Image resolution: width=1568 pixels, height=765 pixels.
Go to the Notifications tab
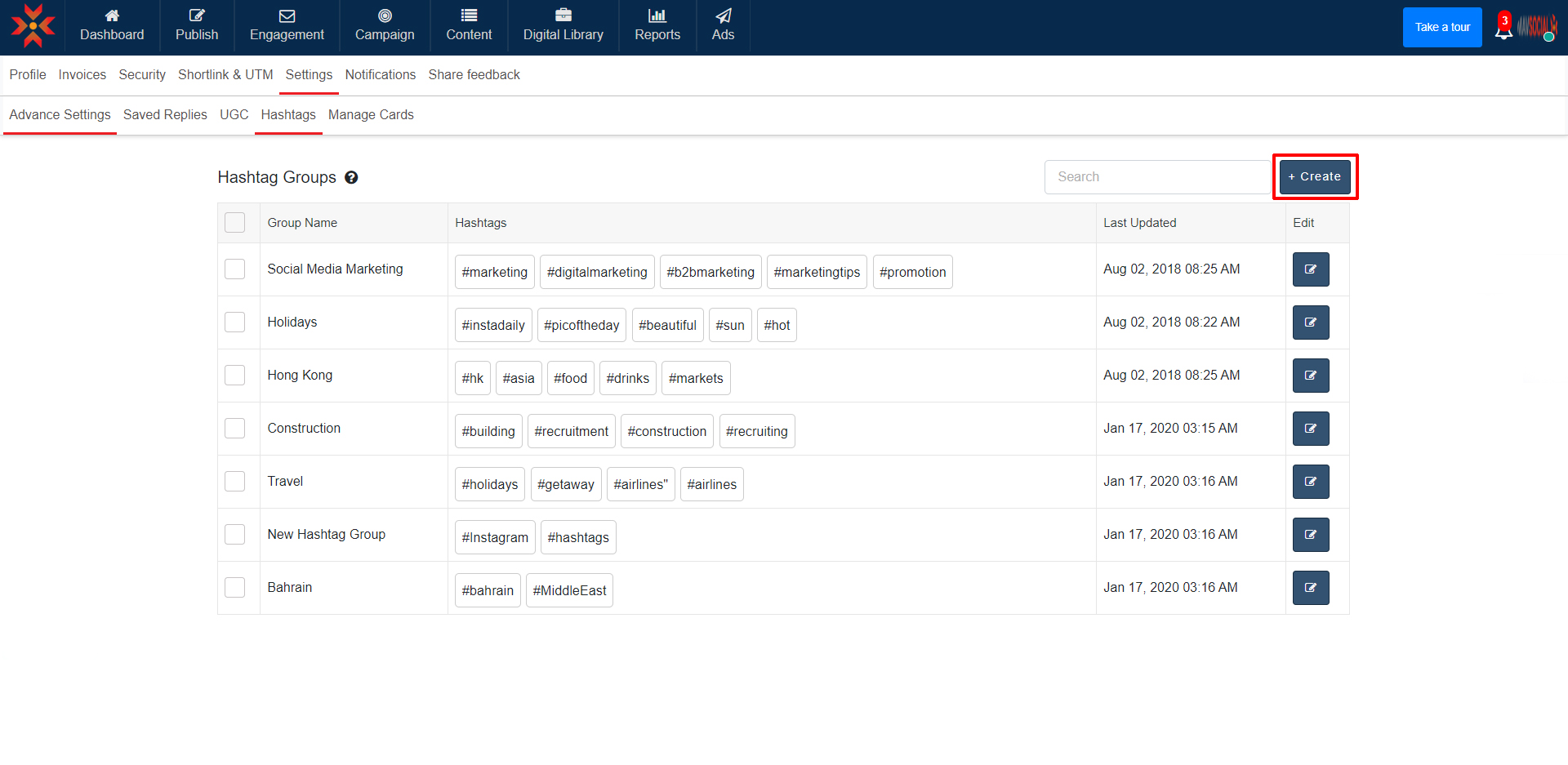(380, 75)
